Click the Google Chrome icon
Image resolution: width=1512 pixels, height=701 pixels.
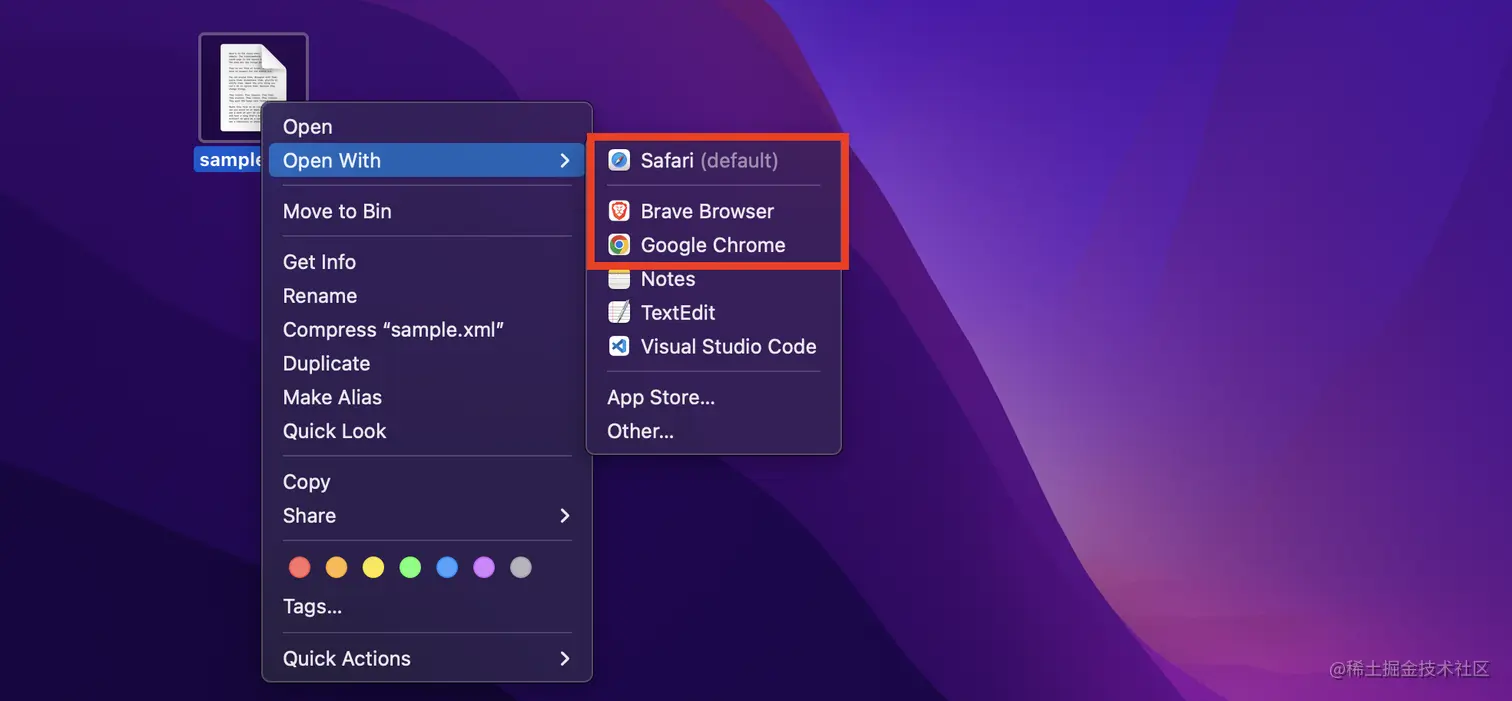coord(619,245)
